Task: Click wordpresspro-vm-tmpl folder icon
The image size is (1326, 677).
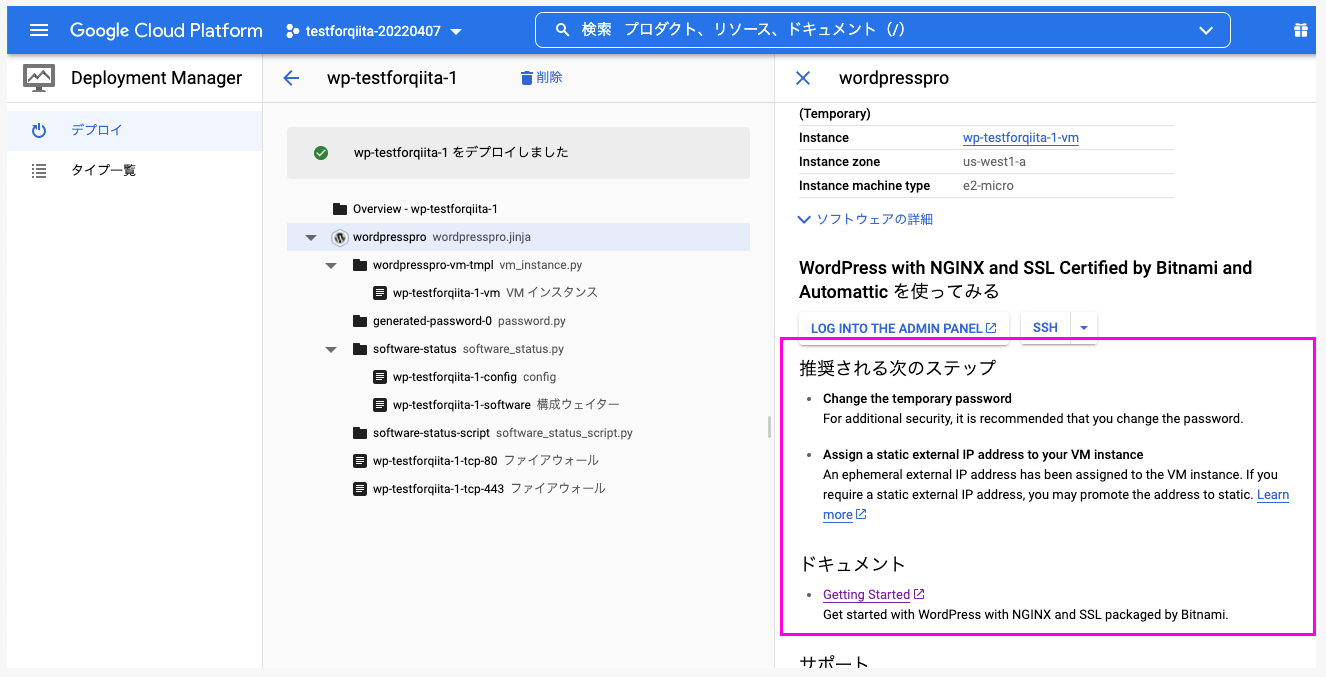Action: coord(360,265)
